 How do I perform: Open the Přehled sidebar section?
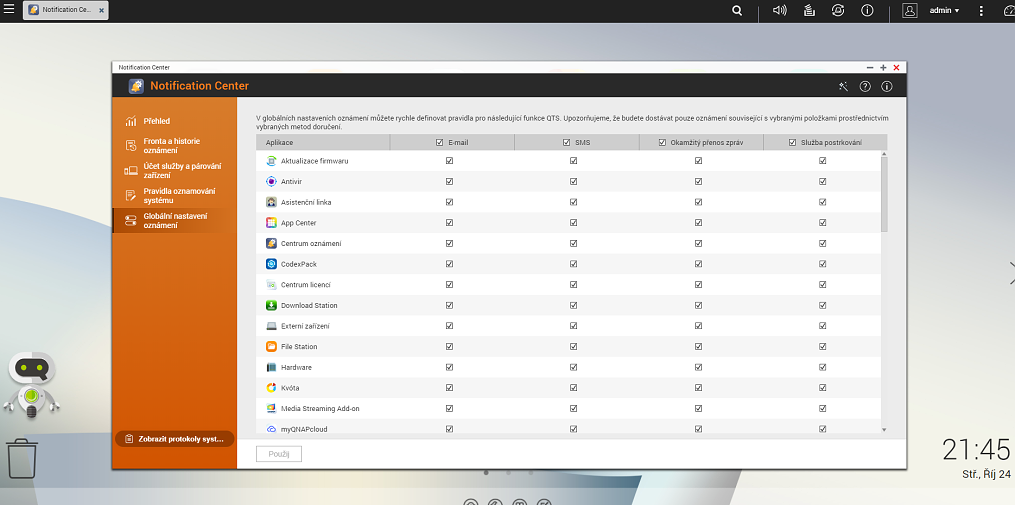[x=156, y=121]
